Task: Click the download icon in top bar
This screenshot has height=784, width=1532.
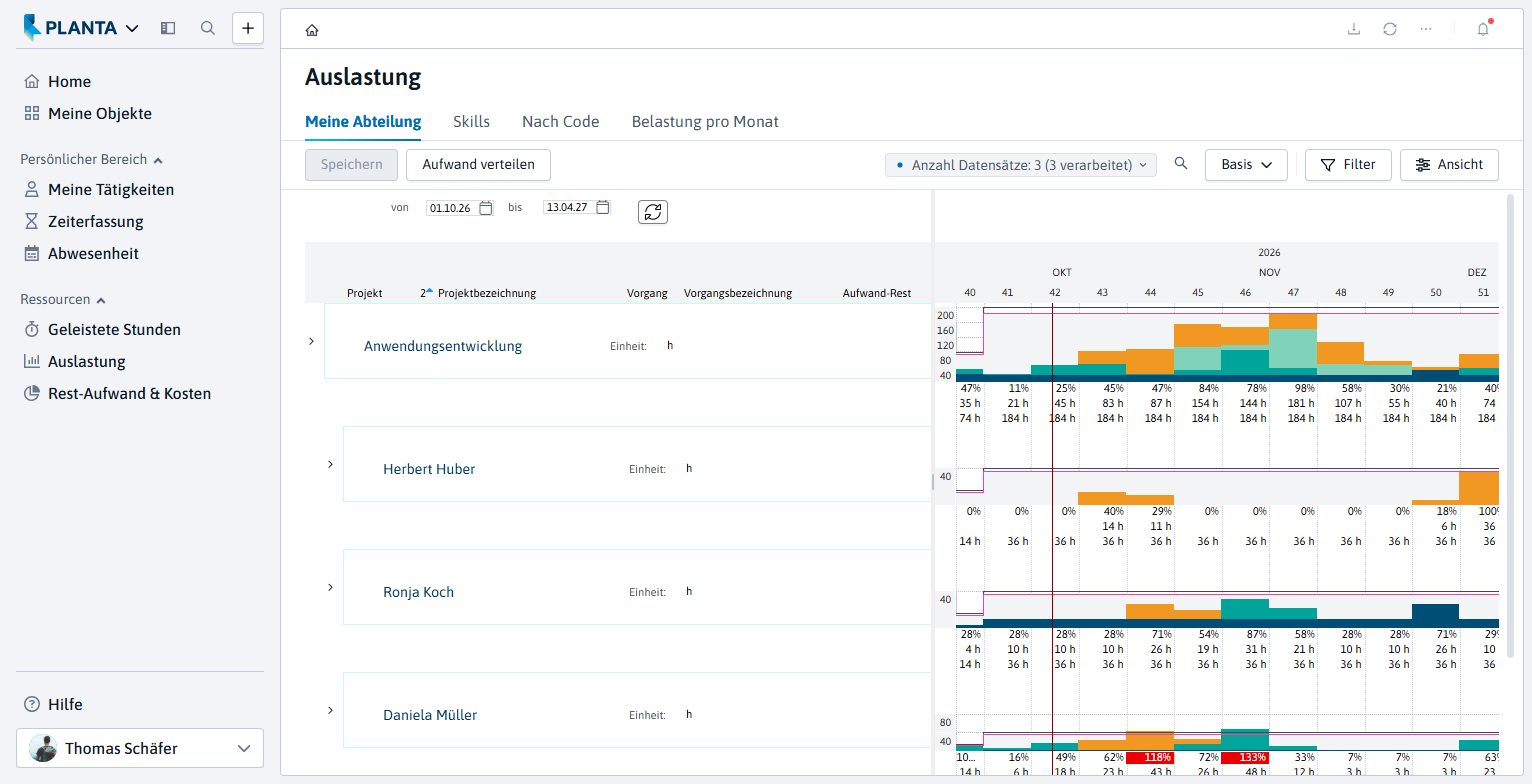Action: coord(1354,29)
